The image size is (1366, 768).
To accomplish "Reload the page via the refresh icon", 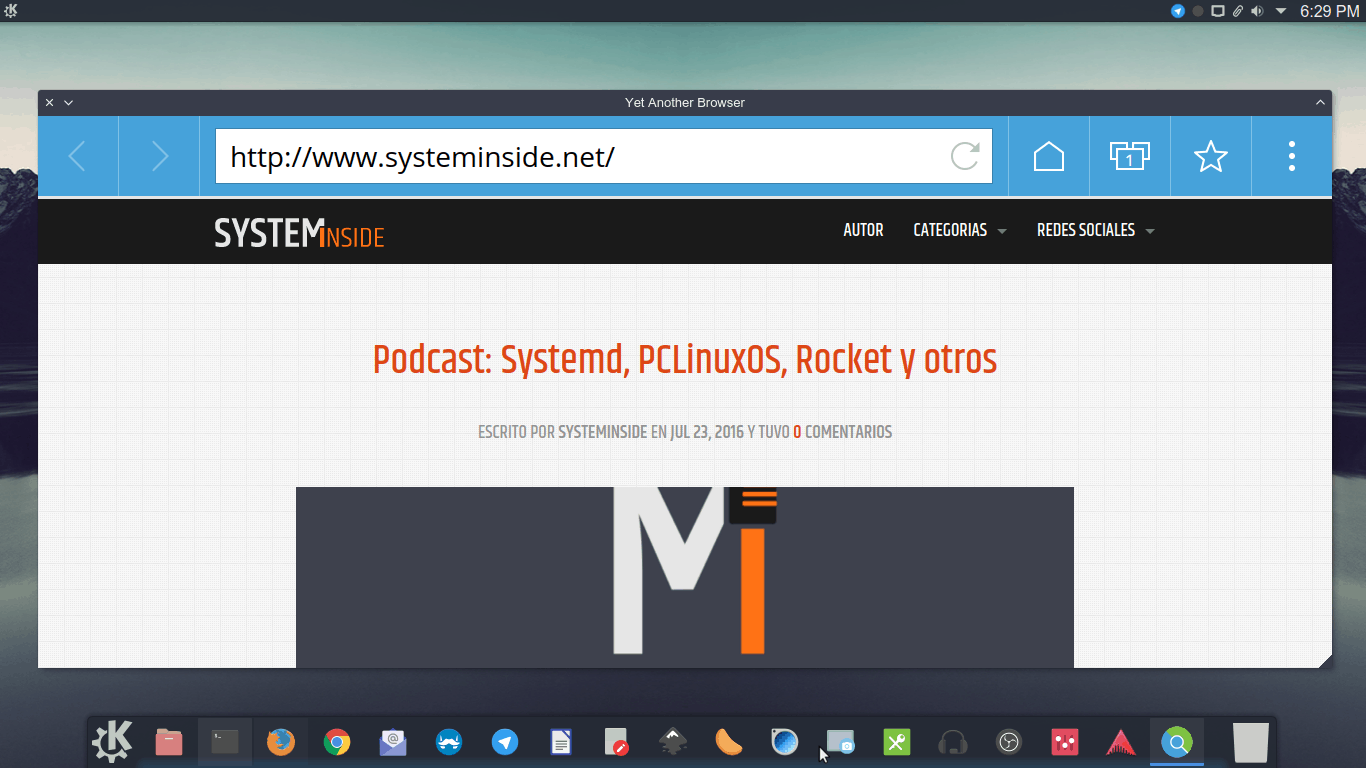I will pos(963,156).
